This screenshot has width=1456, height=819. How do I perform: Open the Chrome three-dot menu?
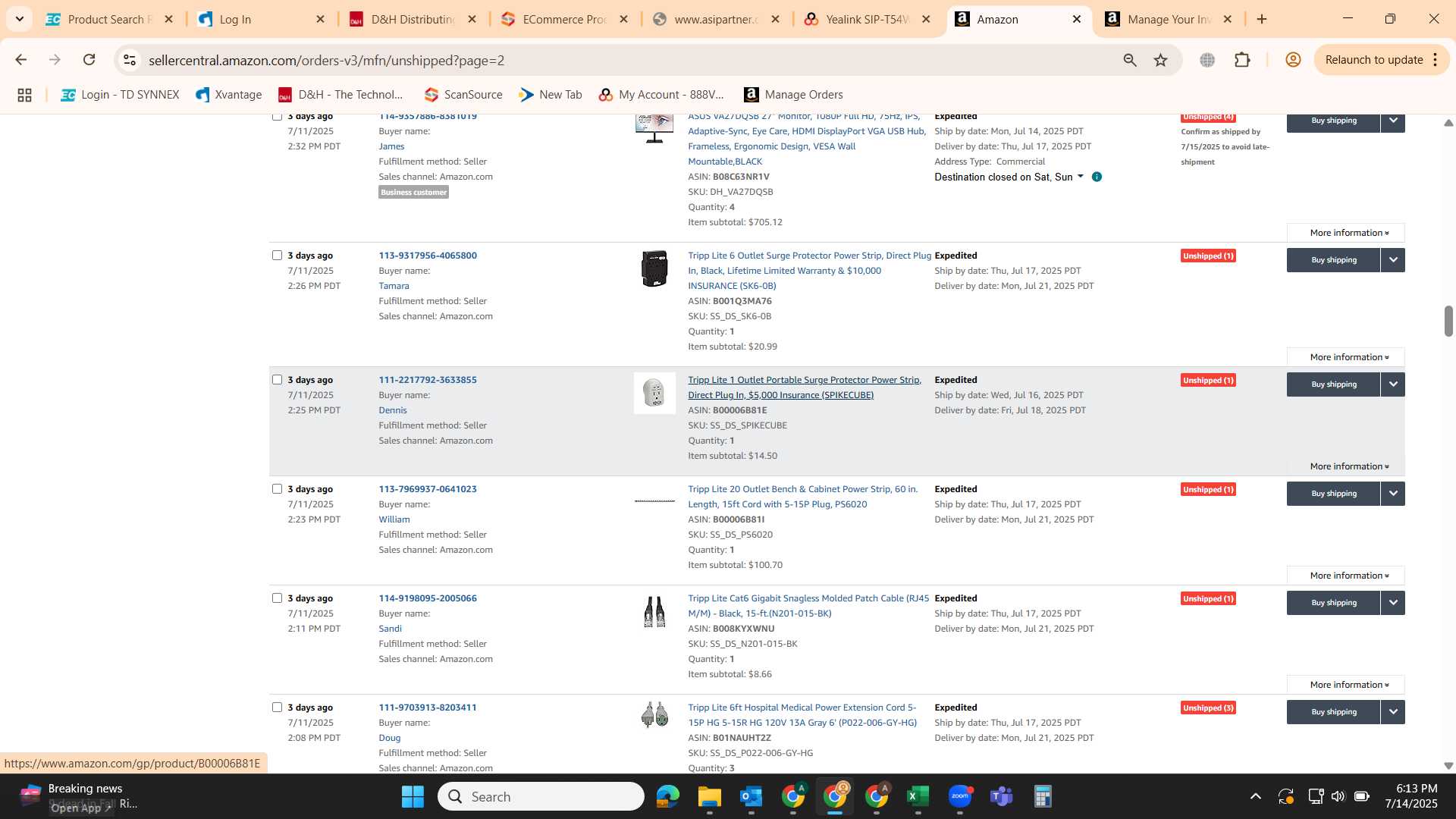tap(1436, 60)
